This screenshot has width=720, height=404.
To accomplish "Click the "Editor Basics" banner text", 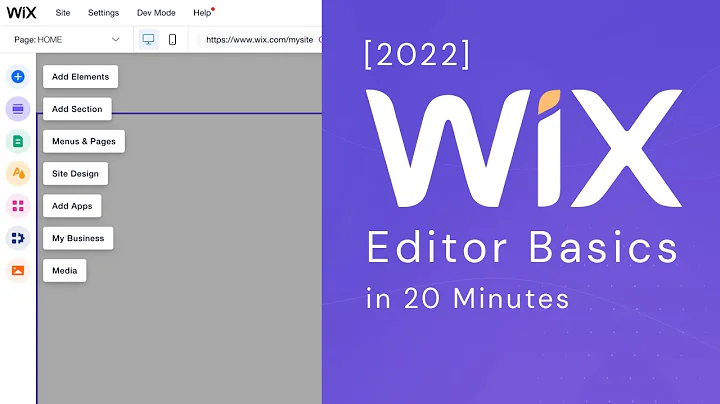I will tap(523, 248).
